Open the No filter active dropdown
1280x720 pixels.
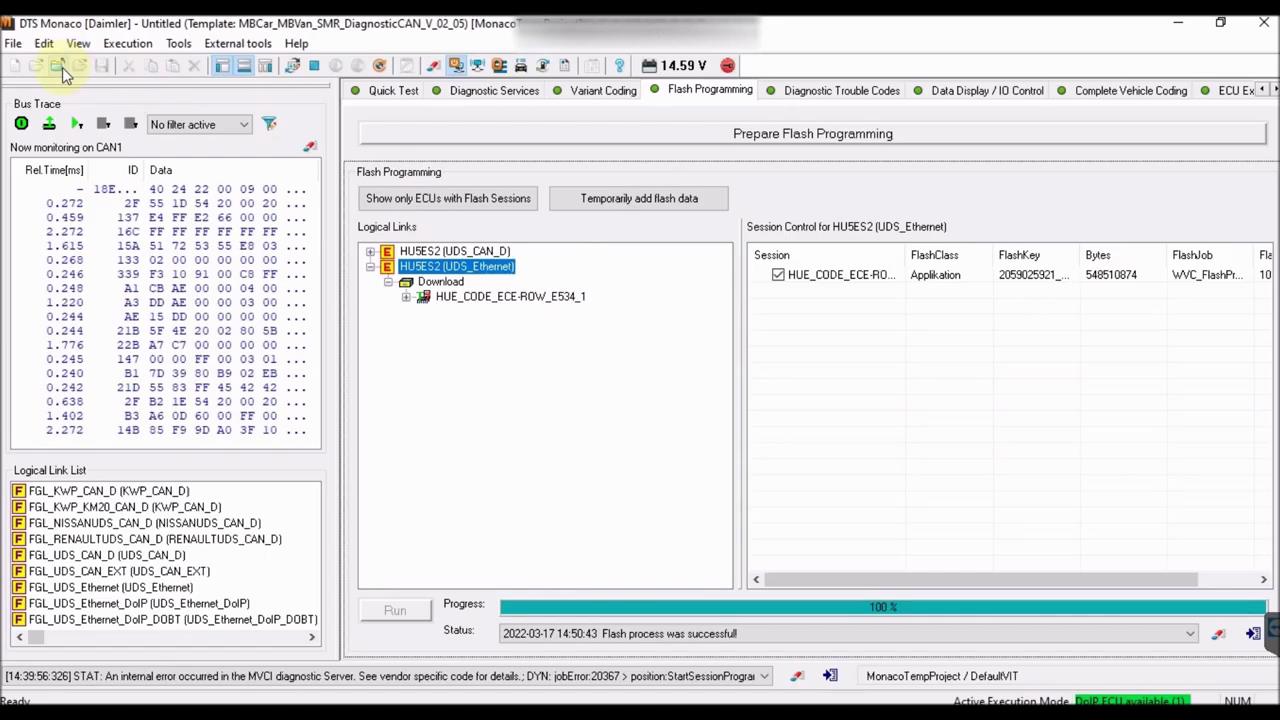[x=199, y=125]
